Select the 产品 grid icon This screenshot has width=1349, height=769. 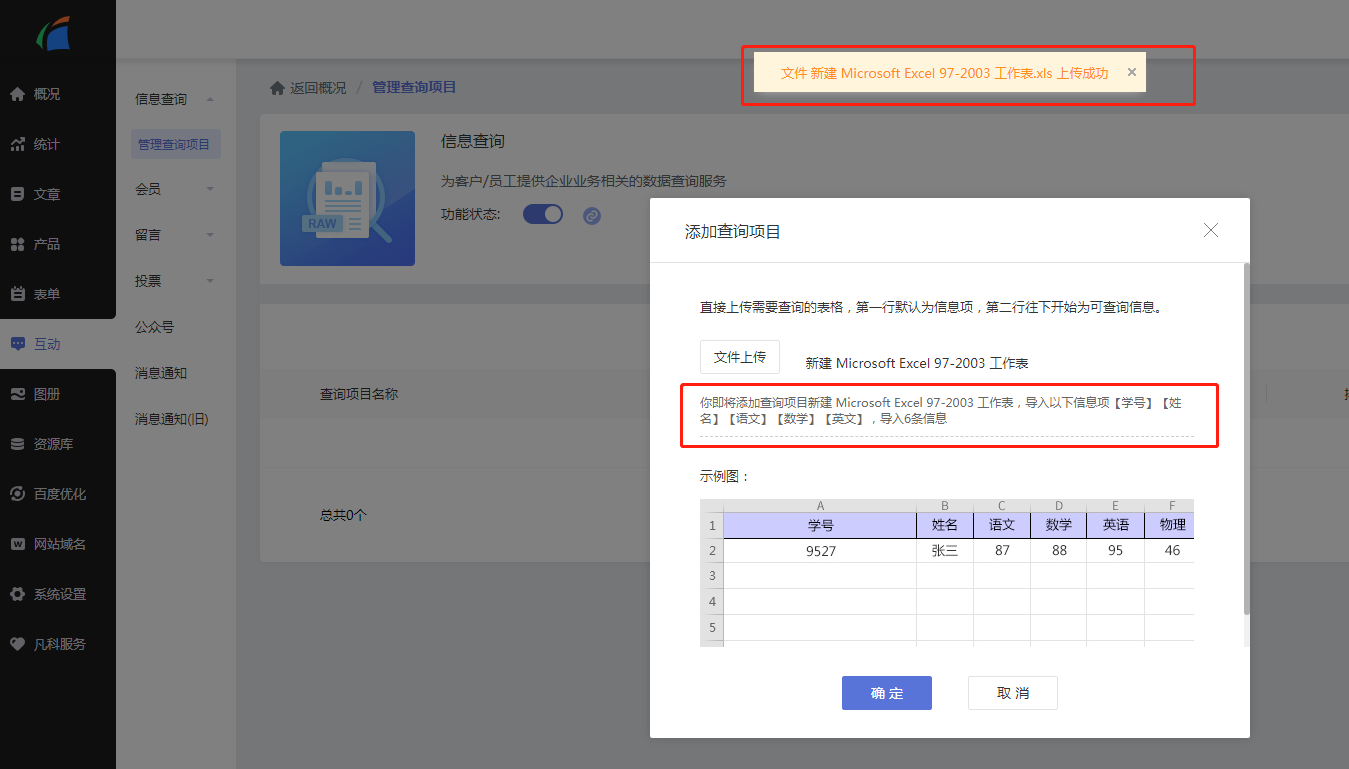coord(17,244)
